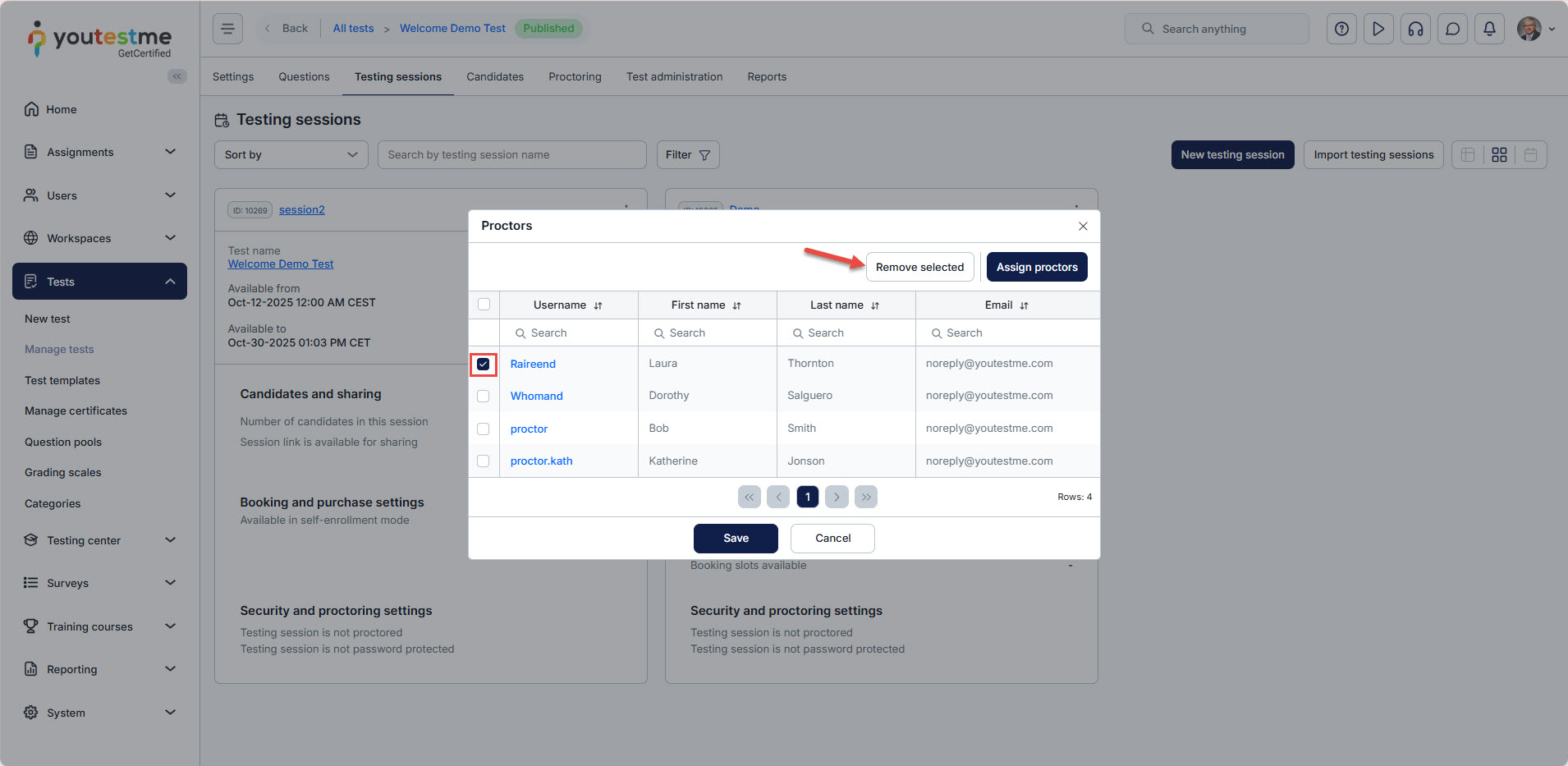
Task: Click the hamburger menu icon in header
Action: pyautogui.click(x=227, y=29)
